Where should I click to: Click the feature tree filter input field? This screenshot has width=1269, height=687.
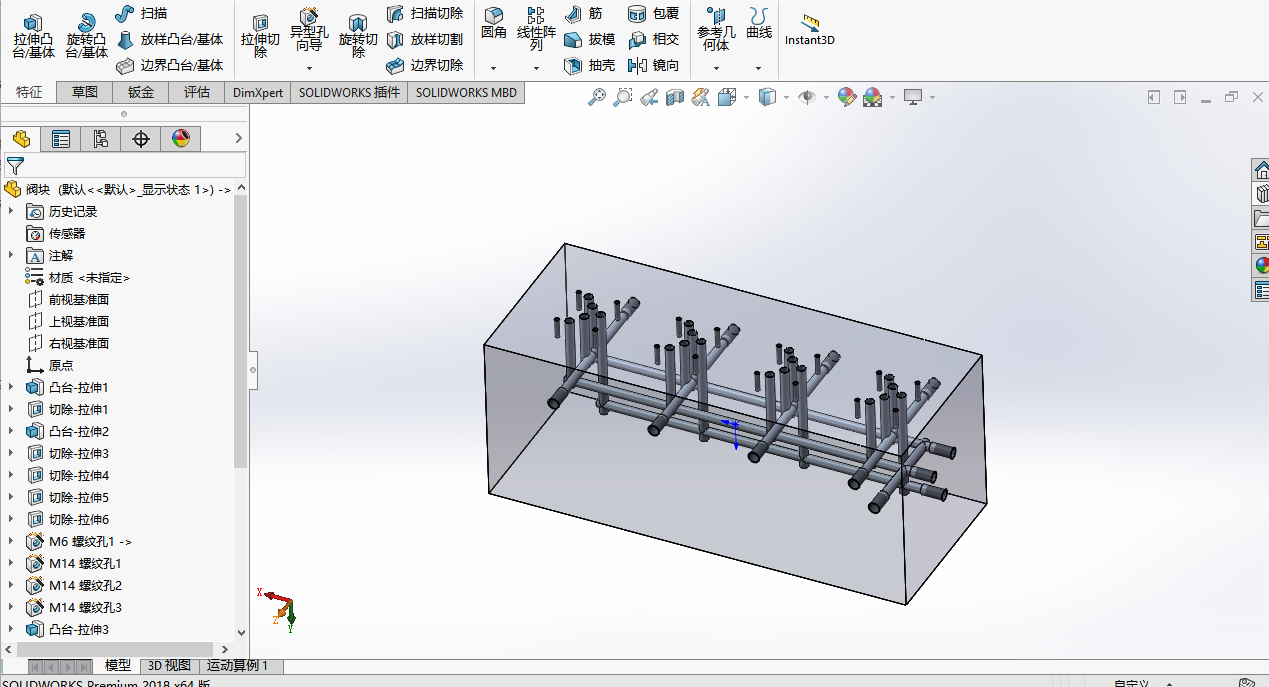pyautogui.click(x=125, y=165)
